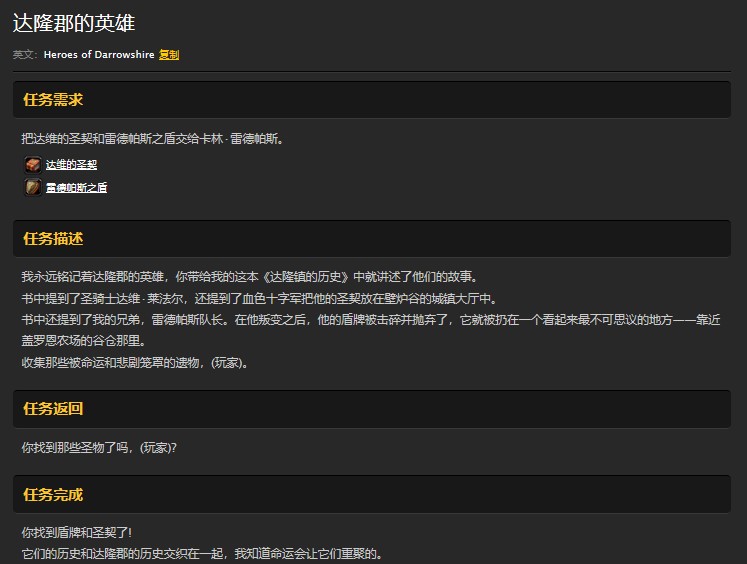
Task: Open the 雷德帕斯之盾 item link
Action: point(76,188)
